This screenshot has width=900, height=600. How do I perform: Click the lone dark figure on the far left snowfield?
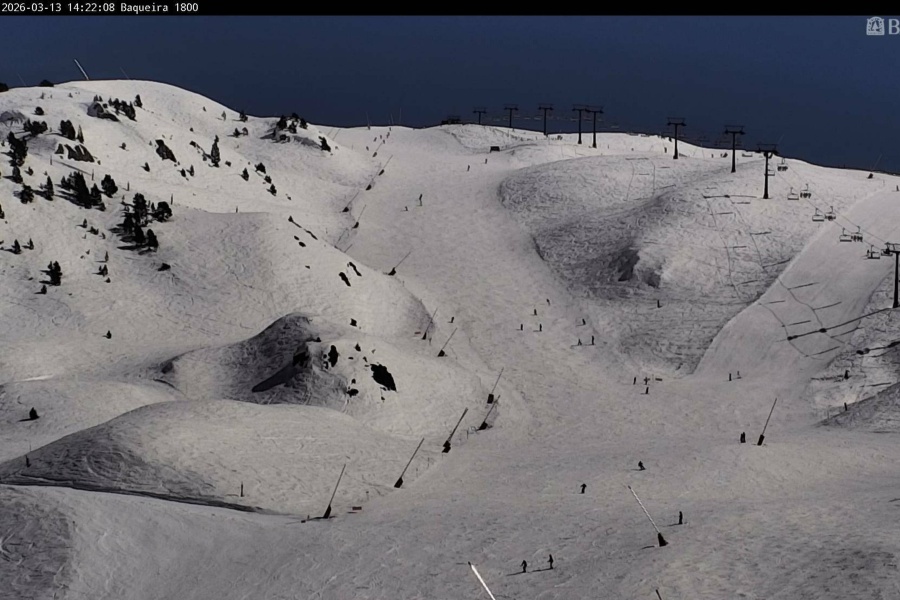point(33,413)
